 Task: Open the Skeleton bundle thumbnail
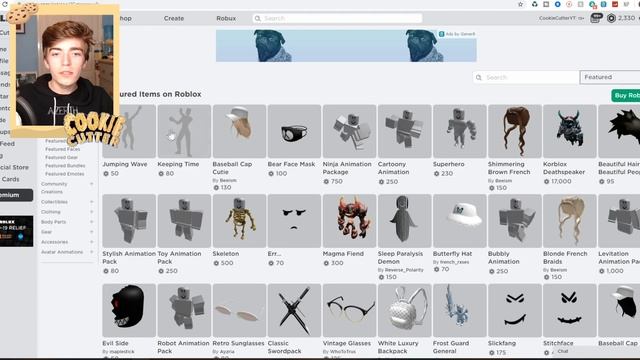(x=239, y=221)
